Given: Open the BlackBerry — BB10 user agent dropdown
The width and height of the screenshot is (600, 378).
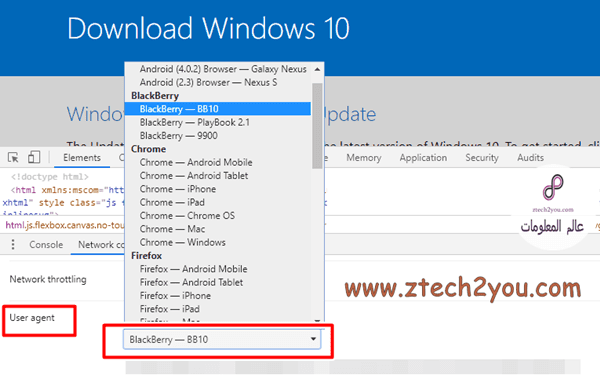Looking at the screenshot, I should pos(222,339).
